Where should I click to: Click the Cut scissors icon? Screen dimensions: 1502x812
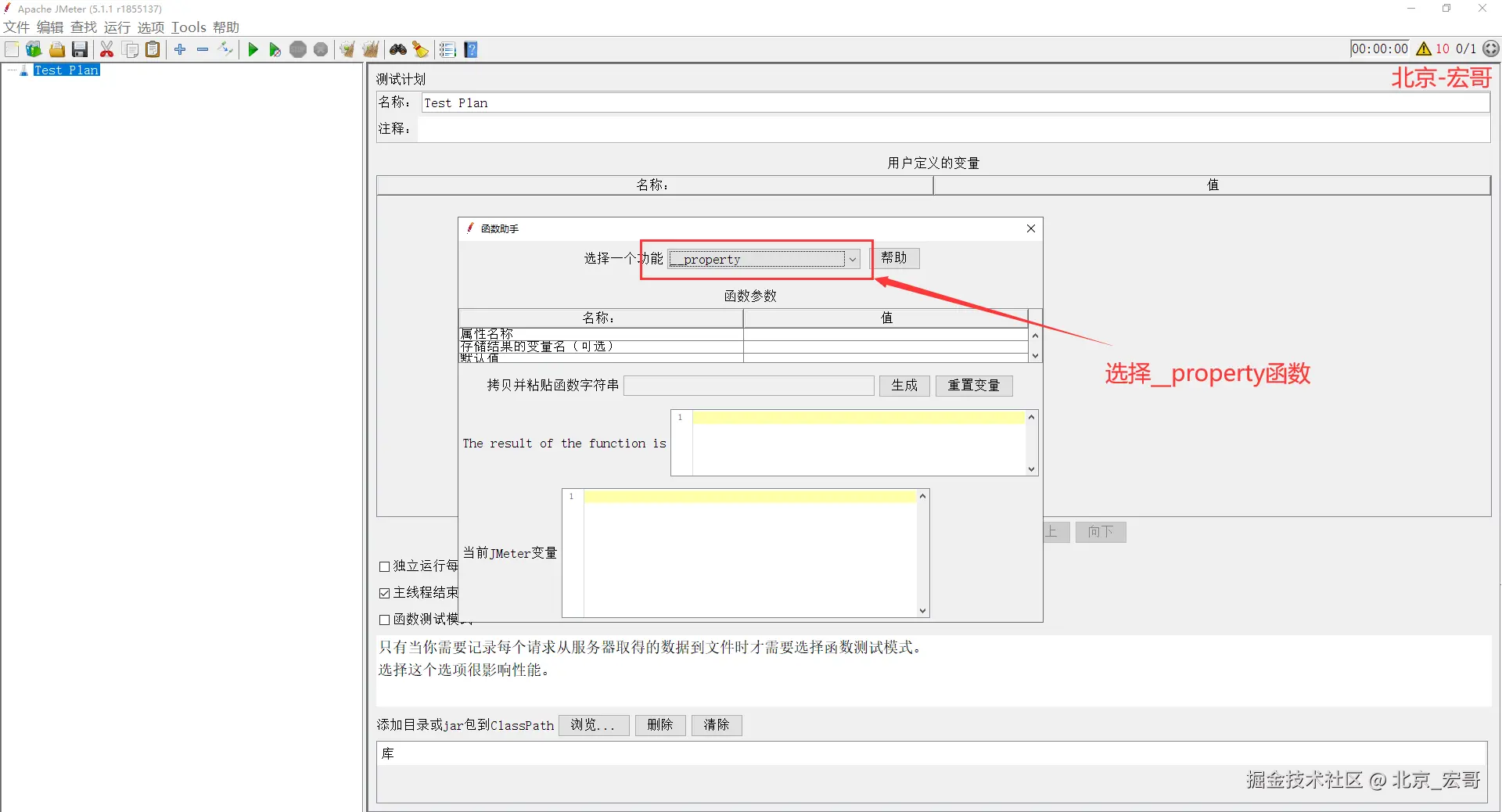point(107,49)
